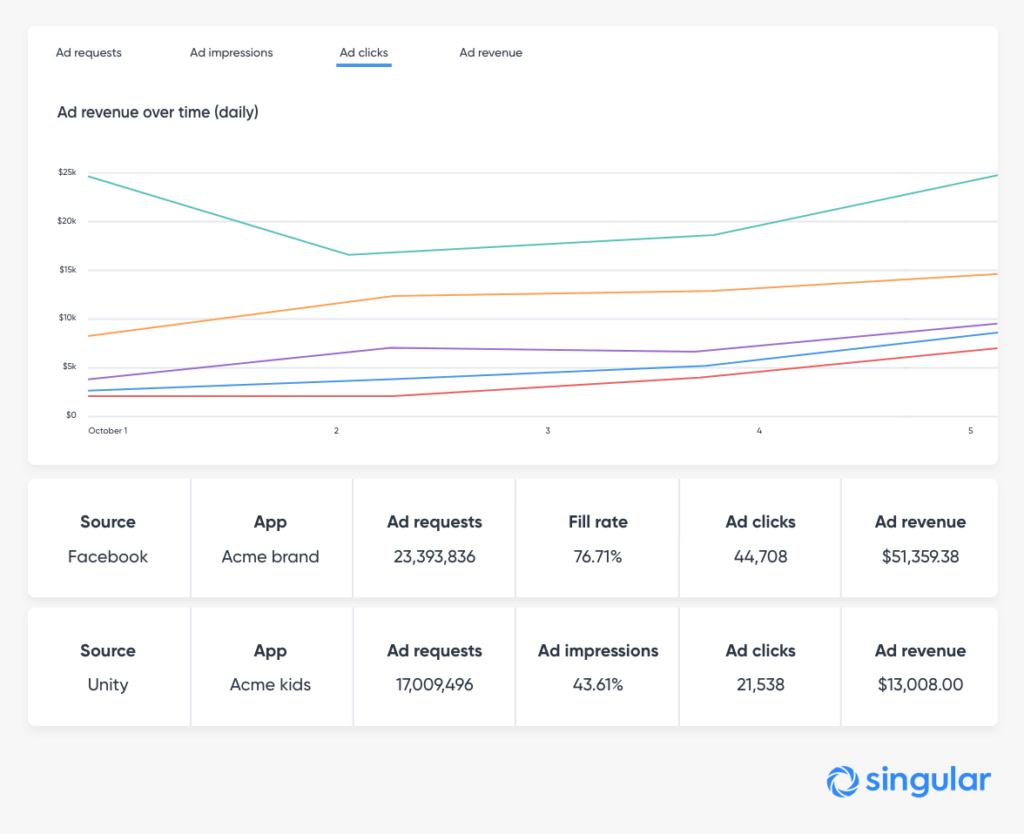Click the x-axis day 5 label
This screenshot has height=834, width=1024.
[x=970, y=431]
